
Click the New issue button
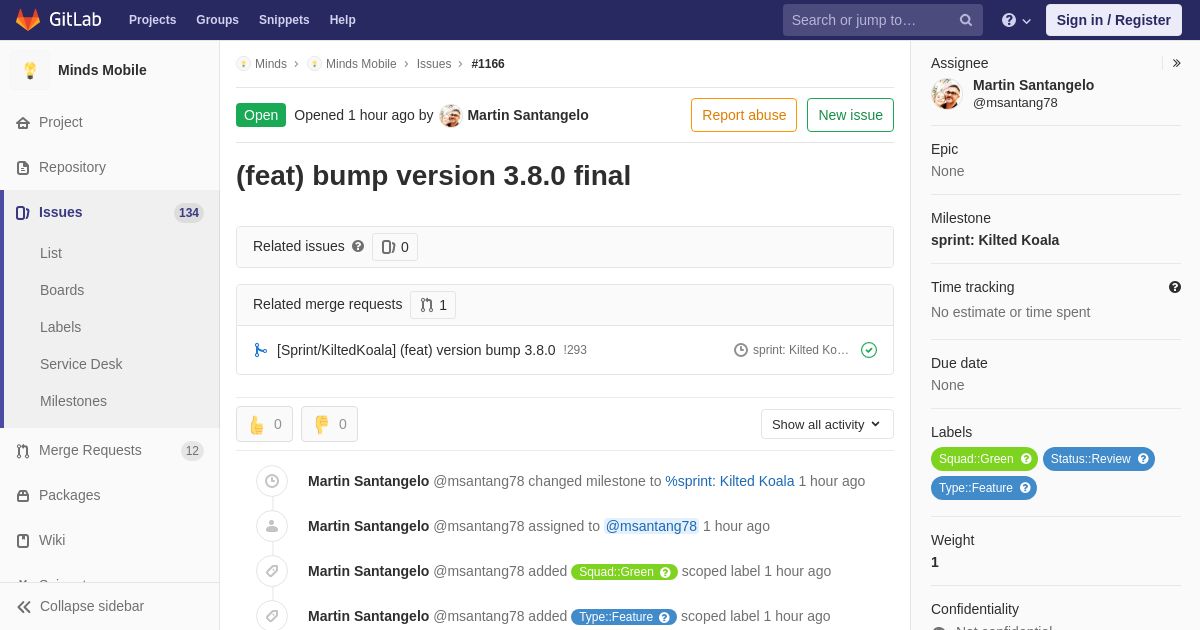[x=850, y=115]
